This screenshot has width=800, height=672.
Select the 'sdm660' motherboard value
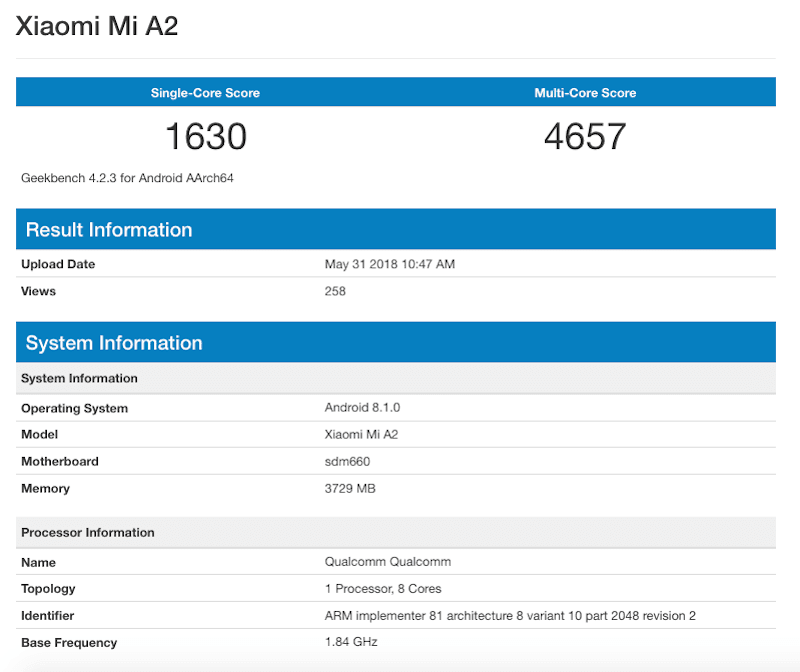pos(347,462)
